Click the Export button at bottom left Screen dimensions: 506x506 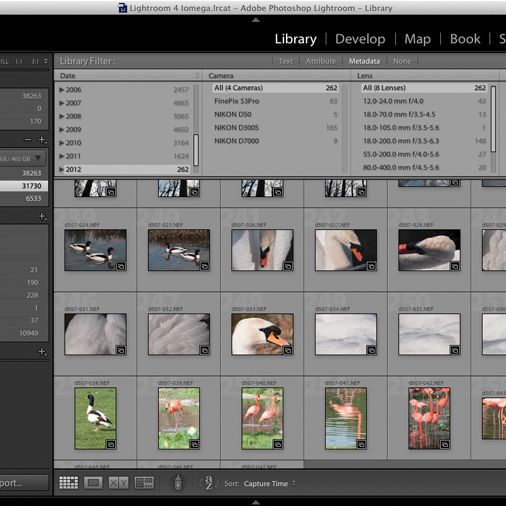24,483
